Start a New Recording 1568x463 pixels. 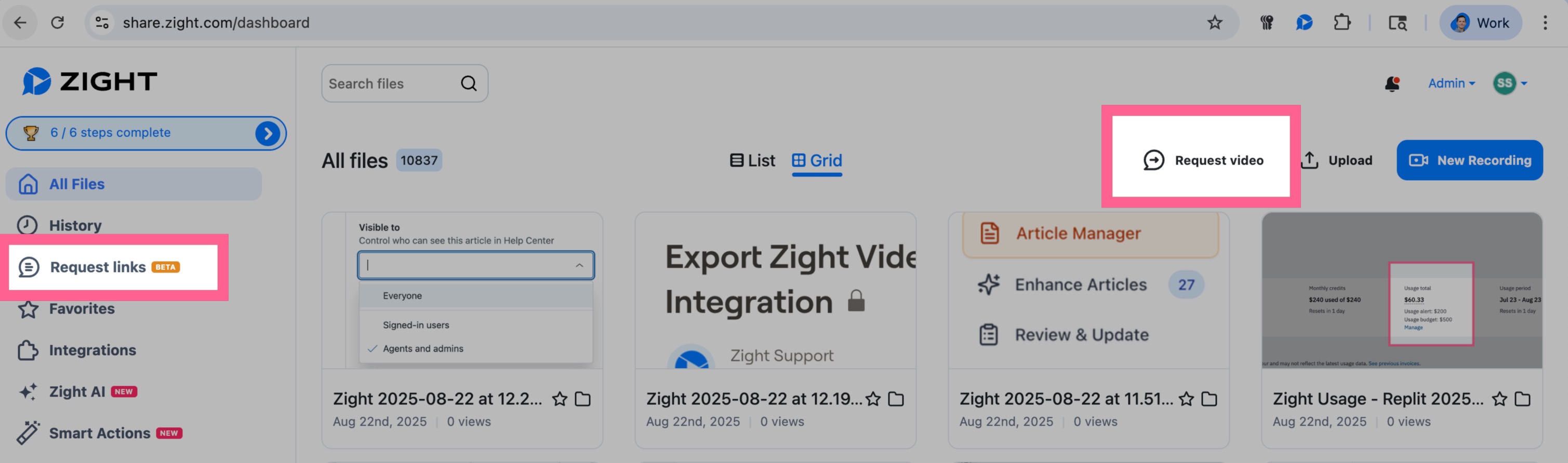1469,160
